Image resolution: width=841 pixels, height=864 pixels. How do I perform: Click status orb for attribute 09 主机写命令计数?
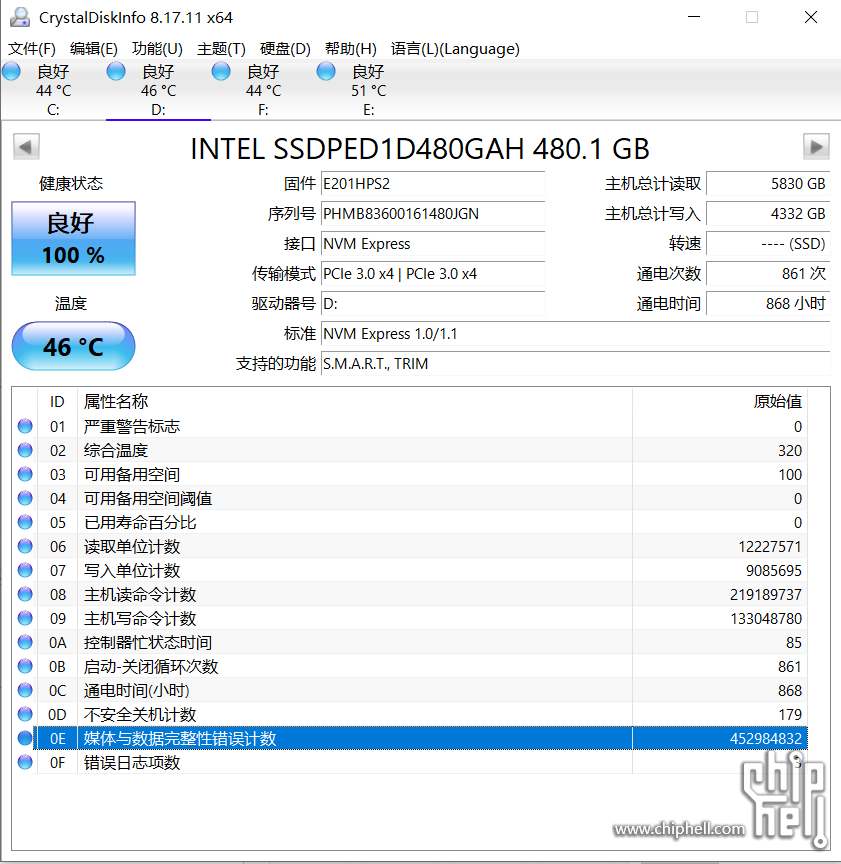(x=25, y=618)
